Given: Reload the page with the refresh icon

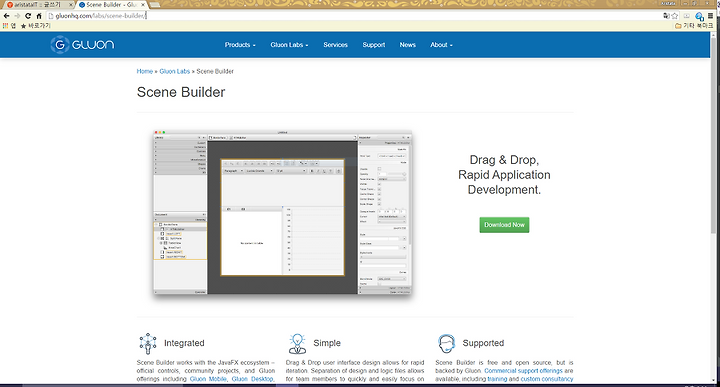Looking at the screenshot, I should click(x=28, y=16).
